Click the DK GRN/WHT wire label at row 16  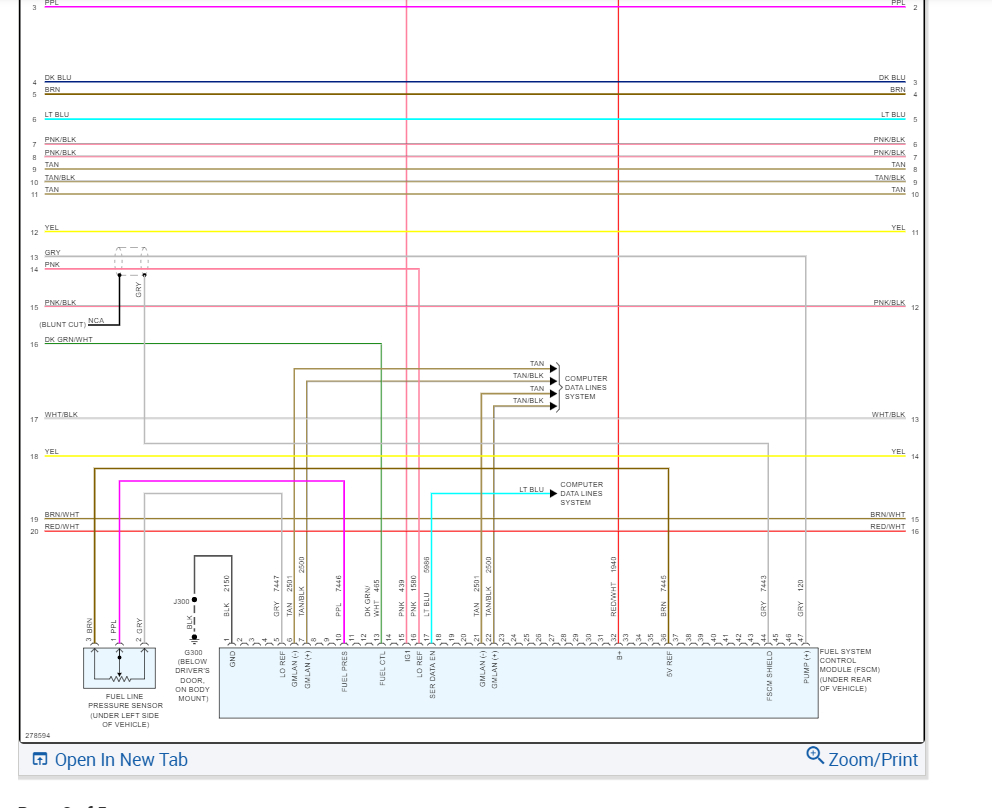(x=68, y=339)
